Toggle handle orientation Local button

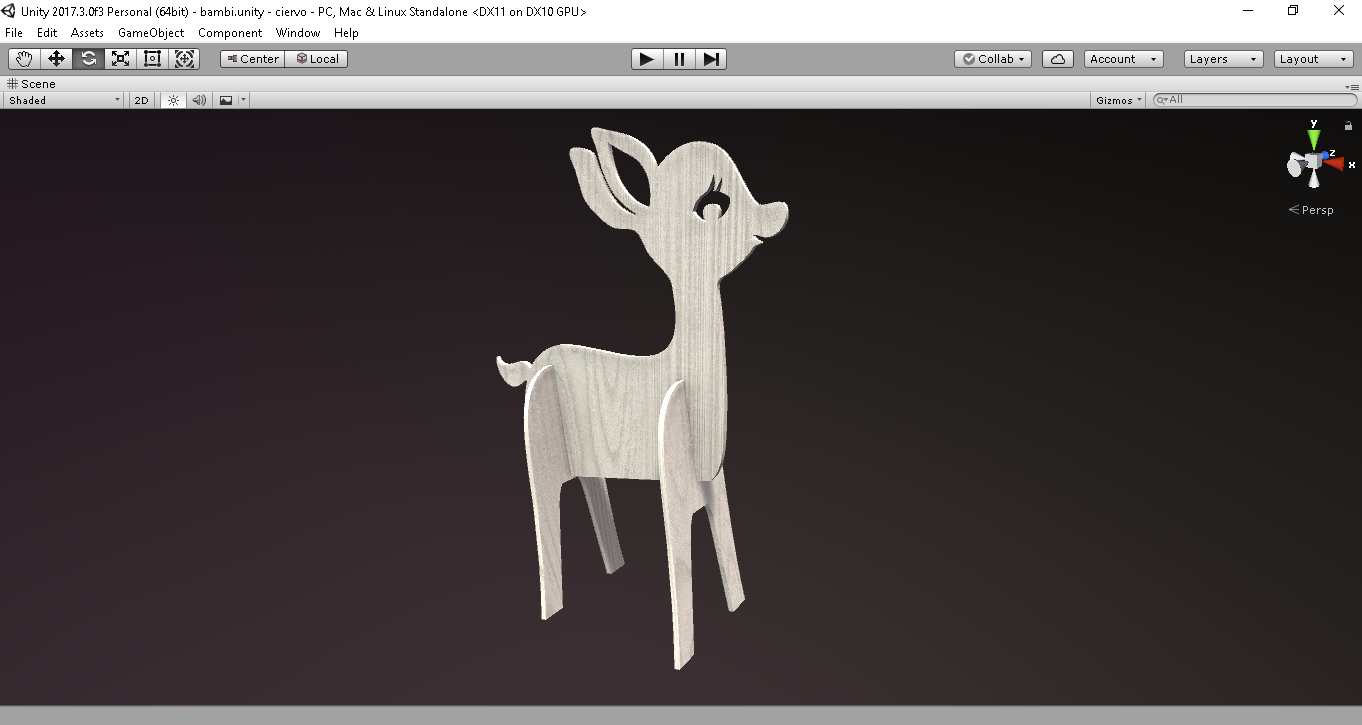(316, 59)
